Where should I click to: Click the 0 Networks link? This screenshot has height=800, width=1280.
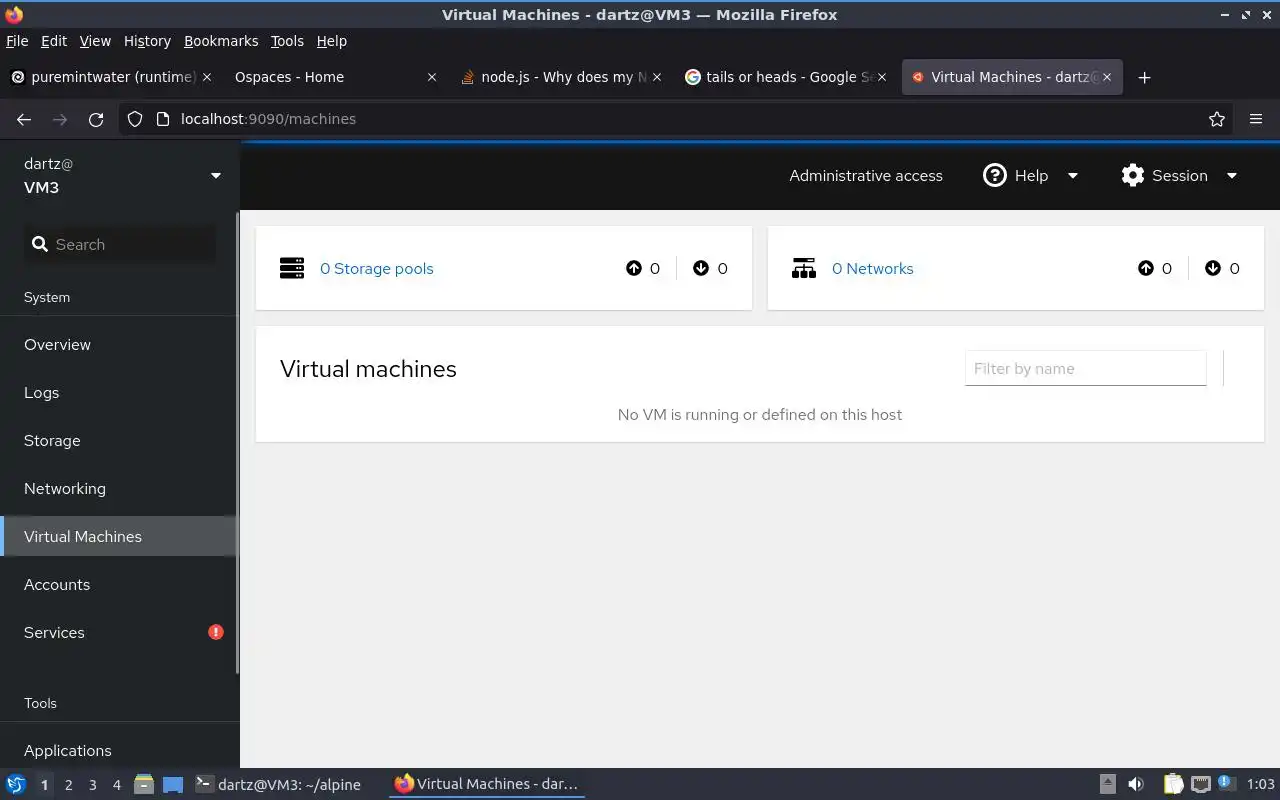(x=872, y=268)
